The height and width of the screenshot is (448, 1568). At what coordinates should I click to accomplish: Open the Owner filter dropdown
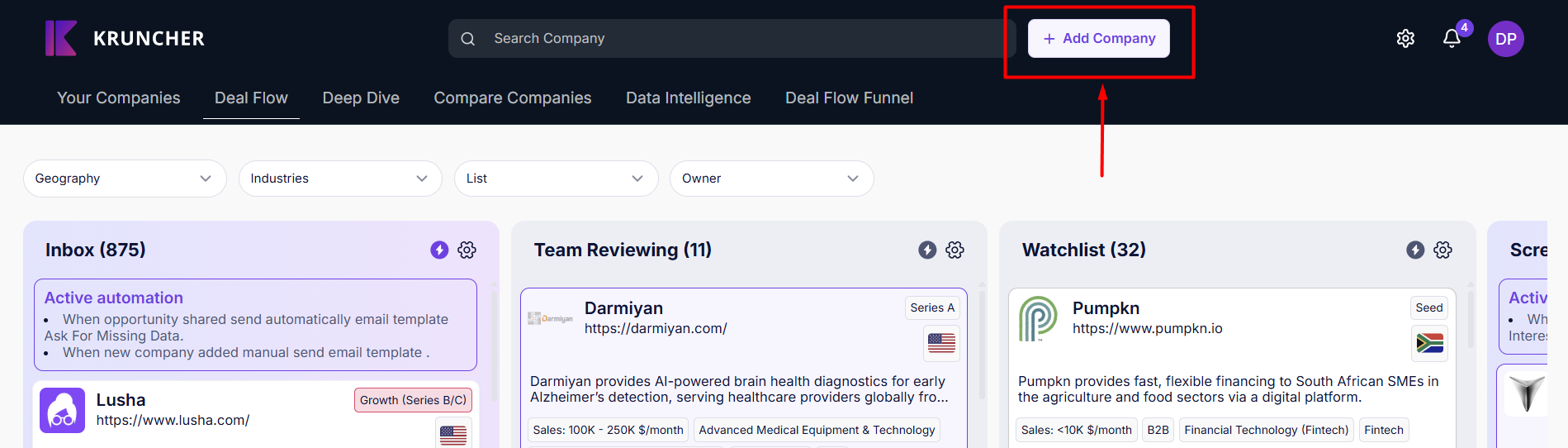[x=771, y=179]
